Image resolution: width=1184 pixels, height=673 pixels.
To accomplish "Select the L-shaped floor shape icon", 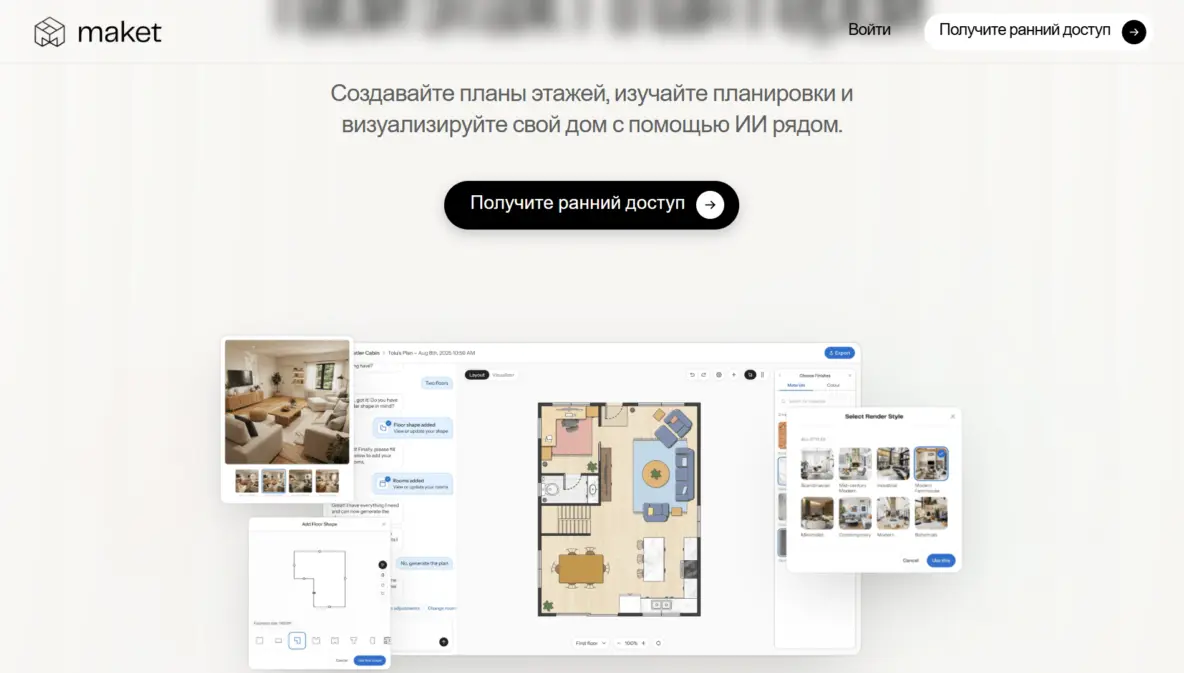I will click(x=297, y=640).
